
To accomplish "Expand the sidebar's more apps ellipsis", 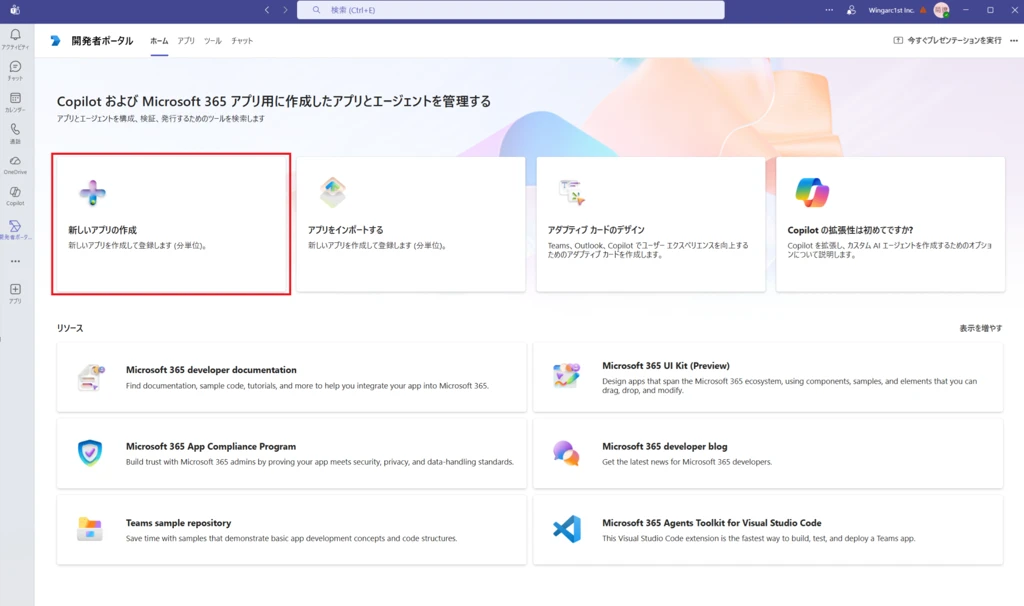I will coord(15,261).
